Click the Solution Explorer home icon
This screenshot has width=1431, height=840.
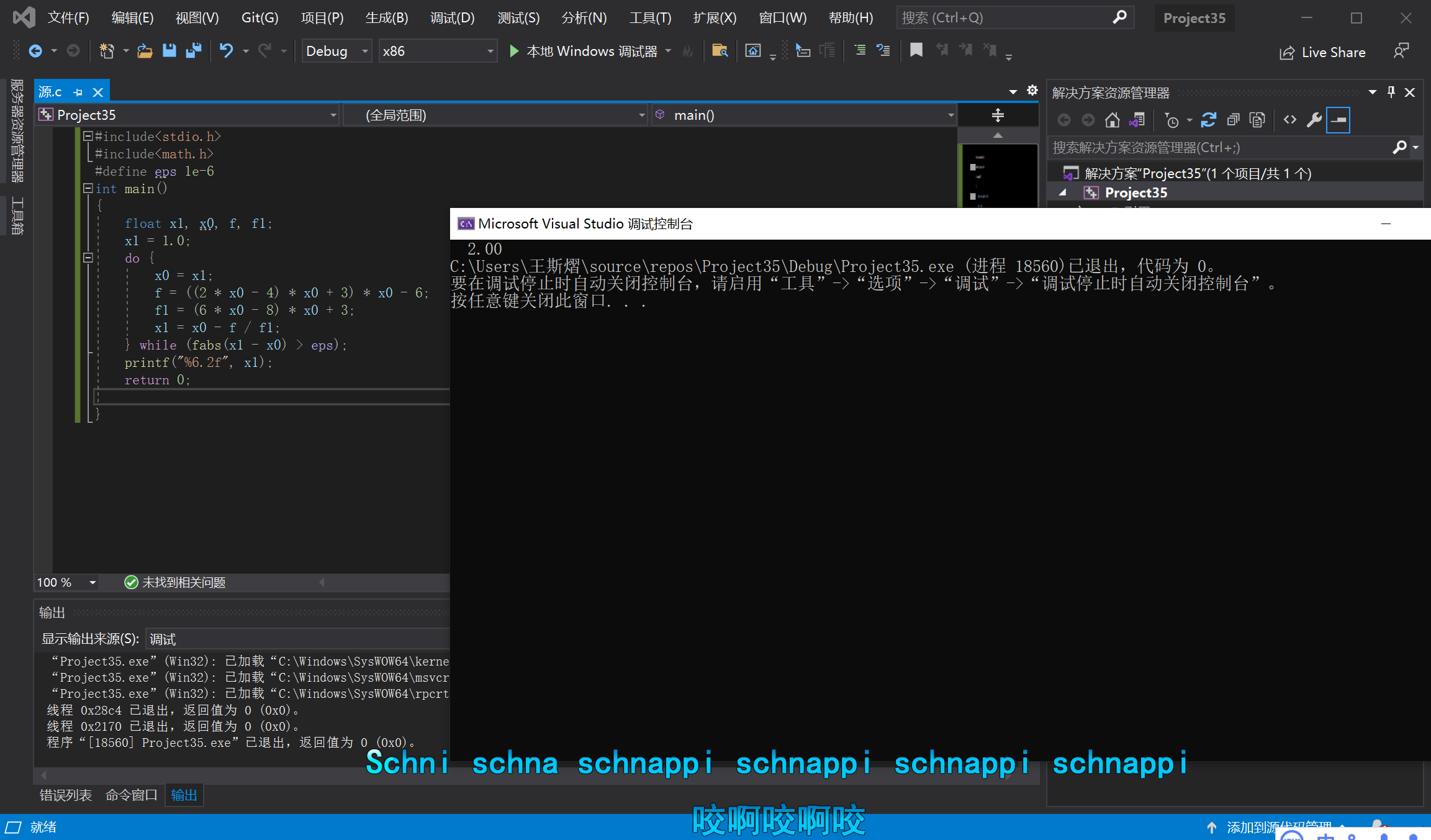coord(1112,120)
